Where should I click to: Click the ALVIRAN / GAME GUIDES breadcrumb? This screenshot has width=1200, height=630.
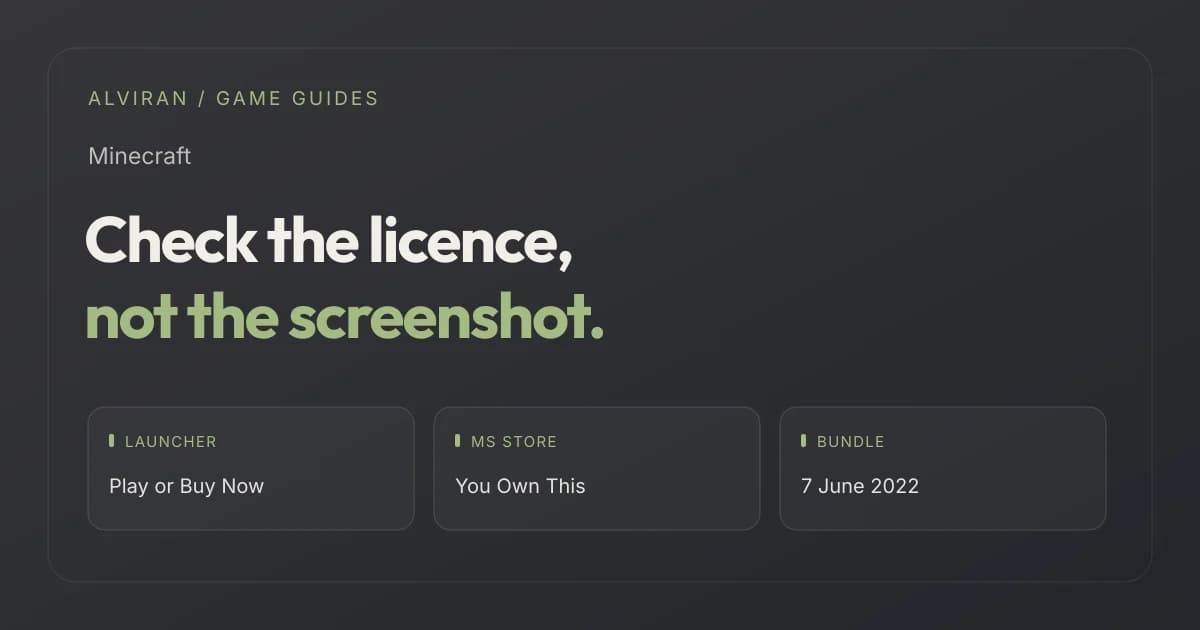[x=233, y=98]
